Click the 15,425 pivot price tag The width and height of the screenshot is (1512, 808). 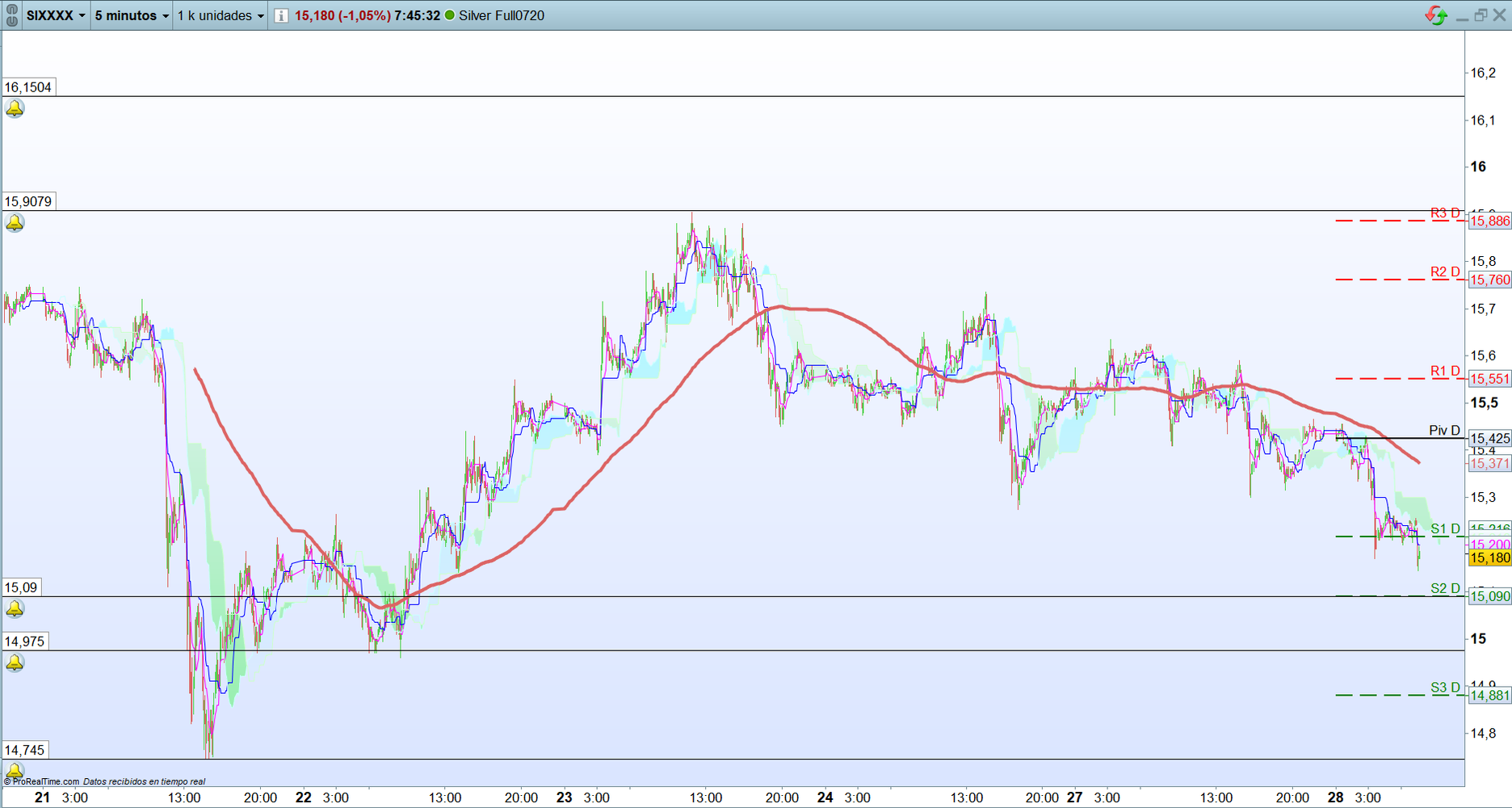[1489, 439]
